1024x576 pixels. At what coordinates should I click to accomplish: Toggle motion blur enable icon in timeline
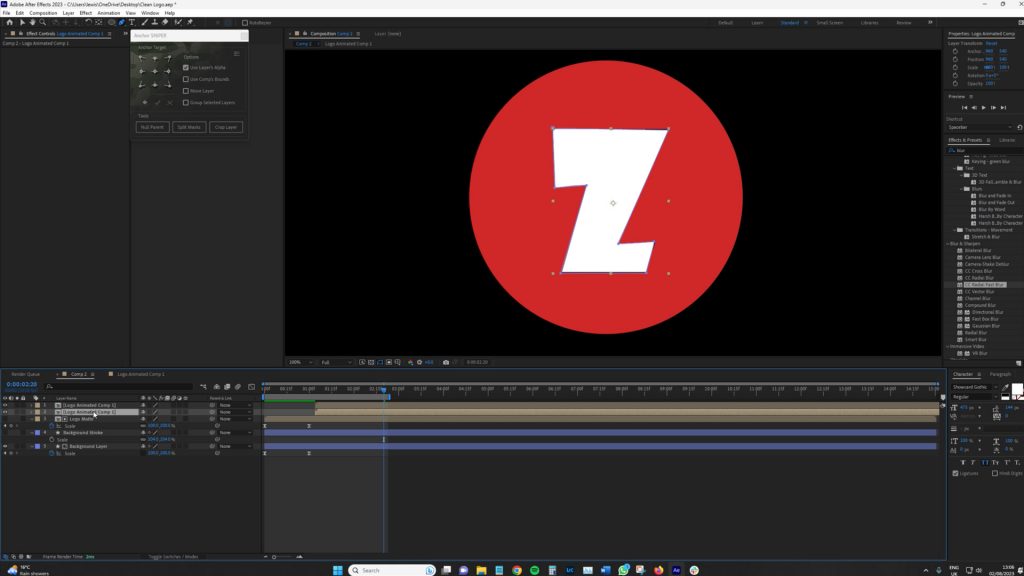(238, 387)
